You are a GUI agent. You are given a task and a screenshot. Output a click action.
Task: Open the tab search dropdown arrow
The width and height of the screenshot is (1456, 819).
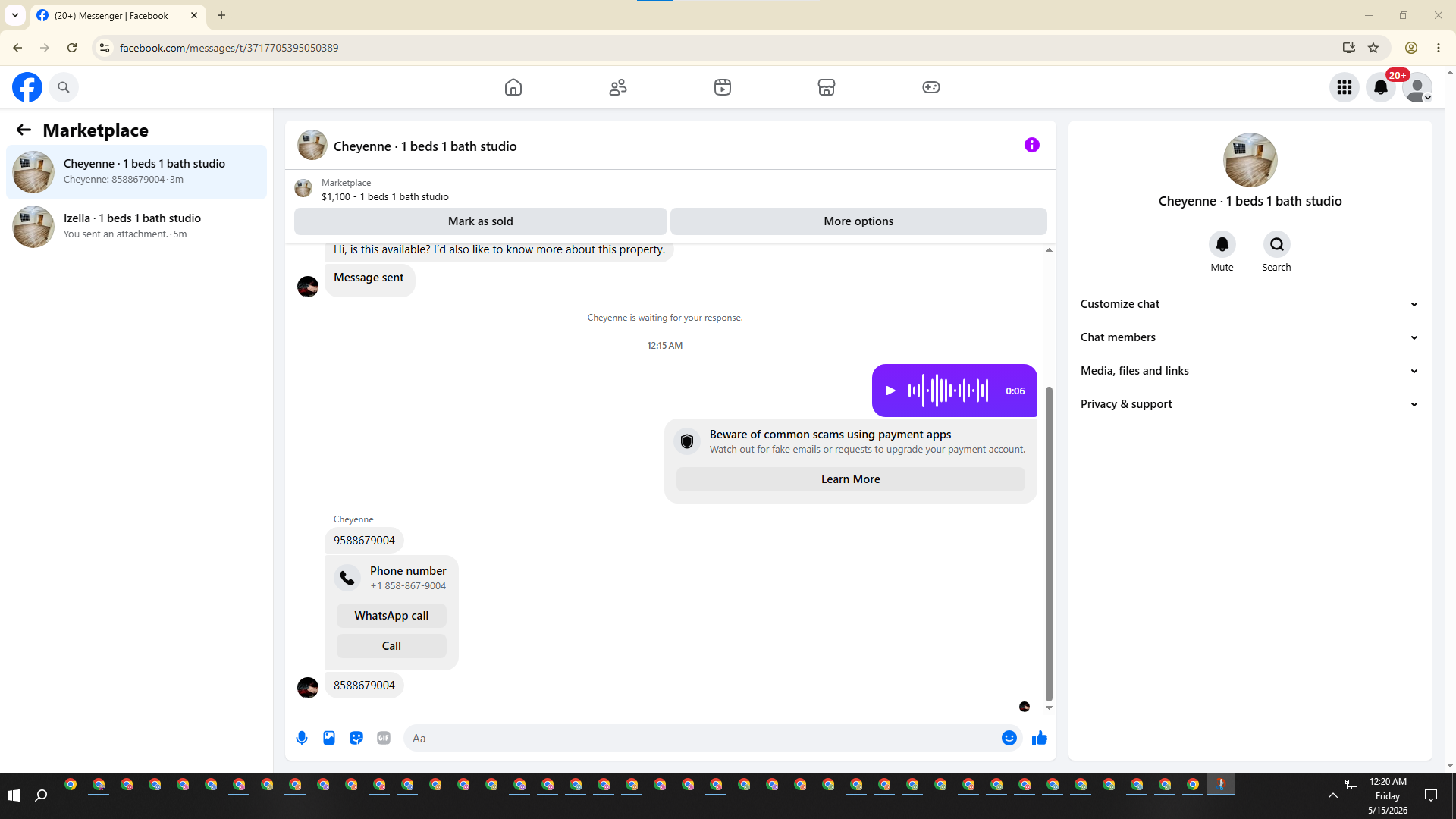pyautogui.click(x=15, y=15)
